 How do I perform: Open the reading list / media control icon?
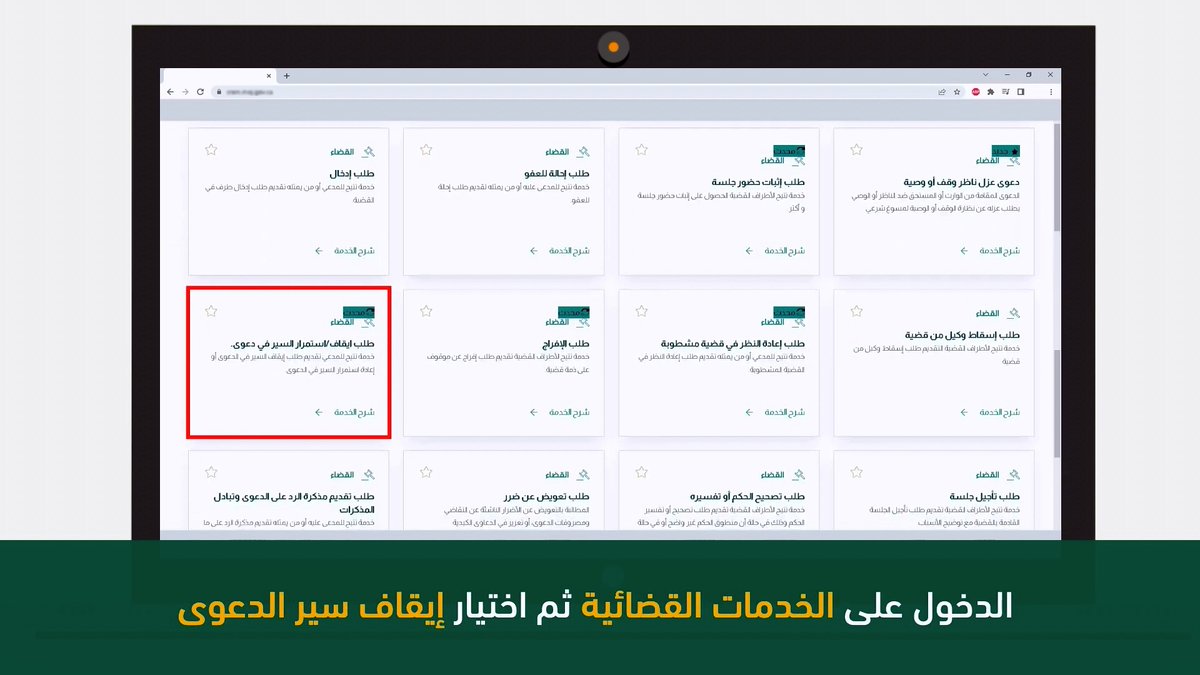click(x=1005, y=91)
